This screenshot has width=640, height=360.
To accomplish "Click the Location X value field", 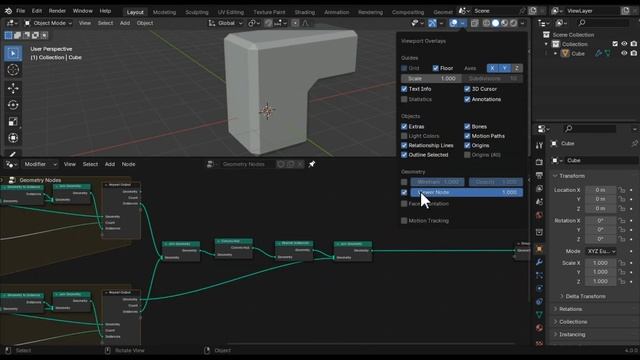I will pyautogui.click(x=600, y=190).
